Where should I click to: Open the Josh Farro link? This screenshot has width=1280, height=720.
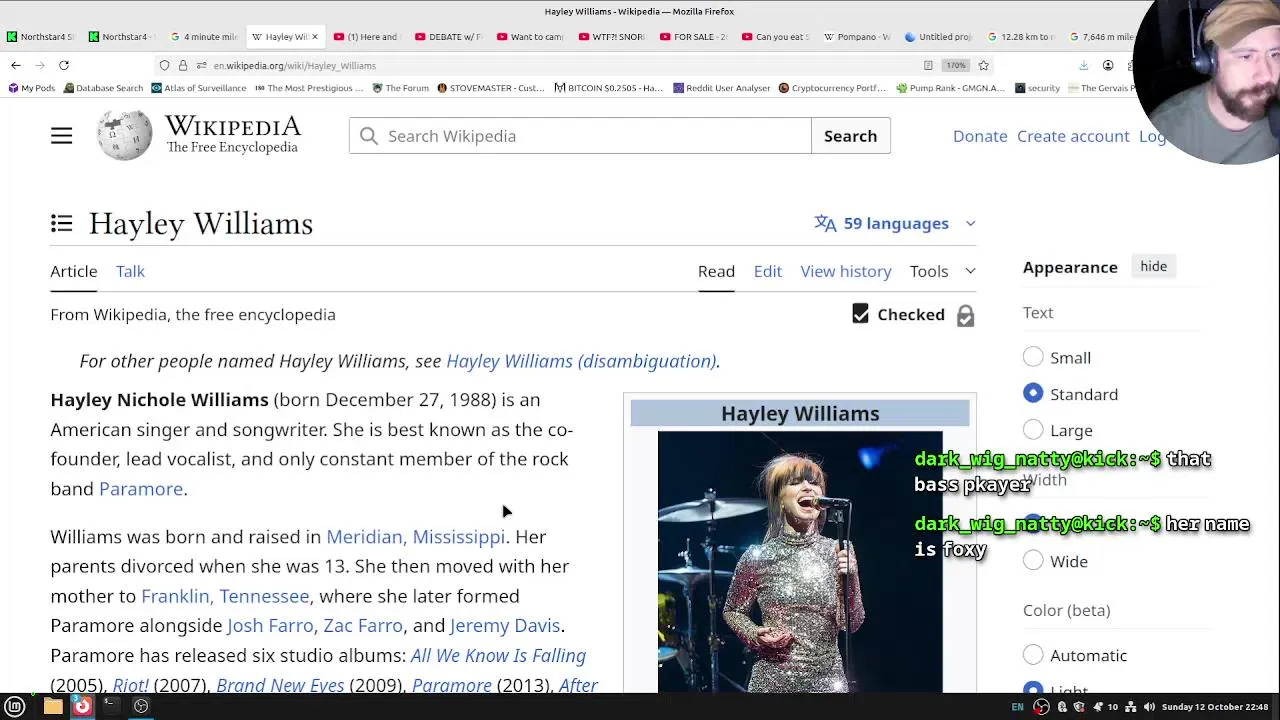270,625
